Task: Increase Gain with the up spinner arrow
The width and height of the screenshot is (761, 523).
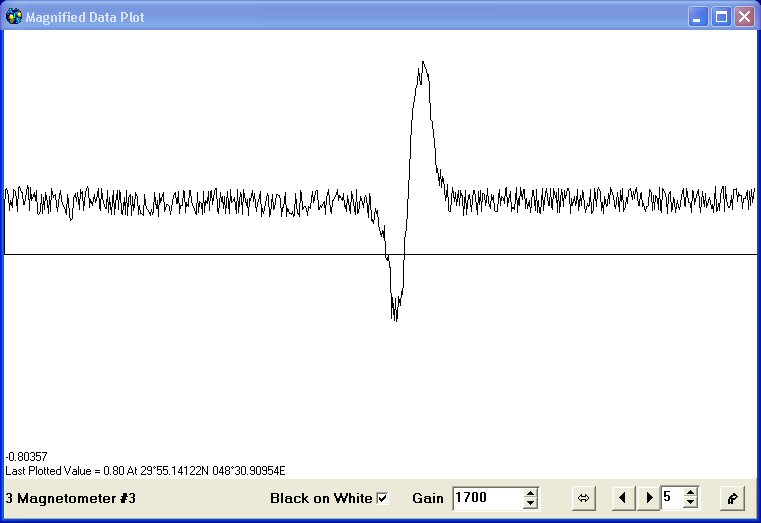Action: click(530, 493)
